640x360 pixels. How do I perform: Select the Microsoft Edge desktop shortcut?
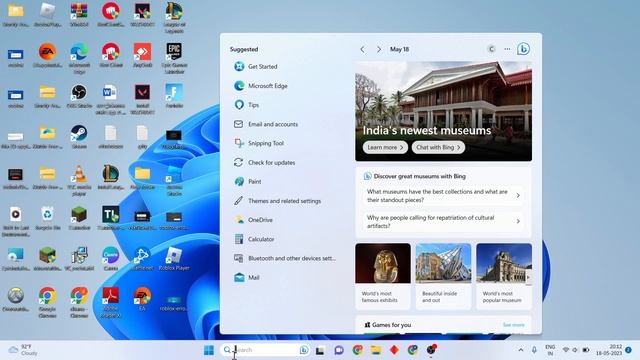79,58
